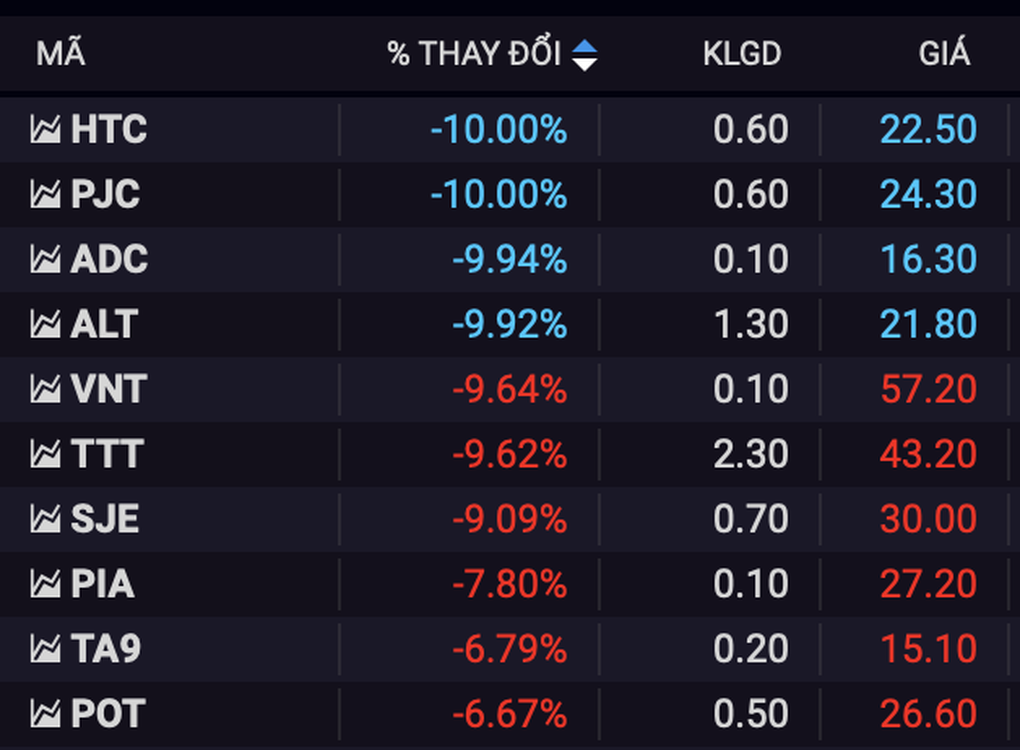Click the chart icon beside VNT
Image resolution: width=1020 pixels, height=750 pixels.
coord(45,389)
